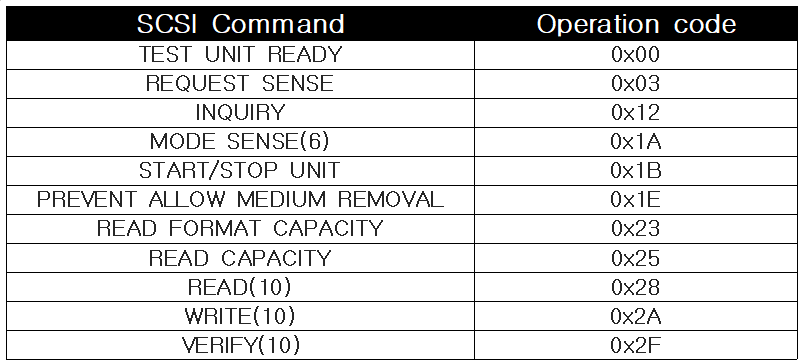Screen dimensions: 802x363
Task: Select the VERIFY(10) command cell
Action: 240,345
